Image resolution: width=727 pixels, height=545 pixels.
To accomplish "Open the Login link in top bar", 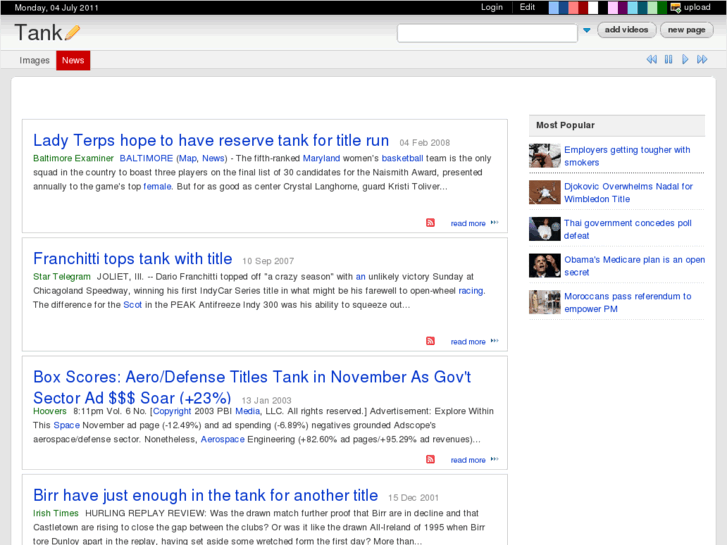I will (x=492, y=7).
